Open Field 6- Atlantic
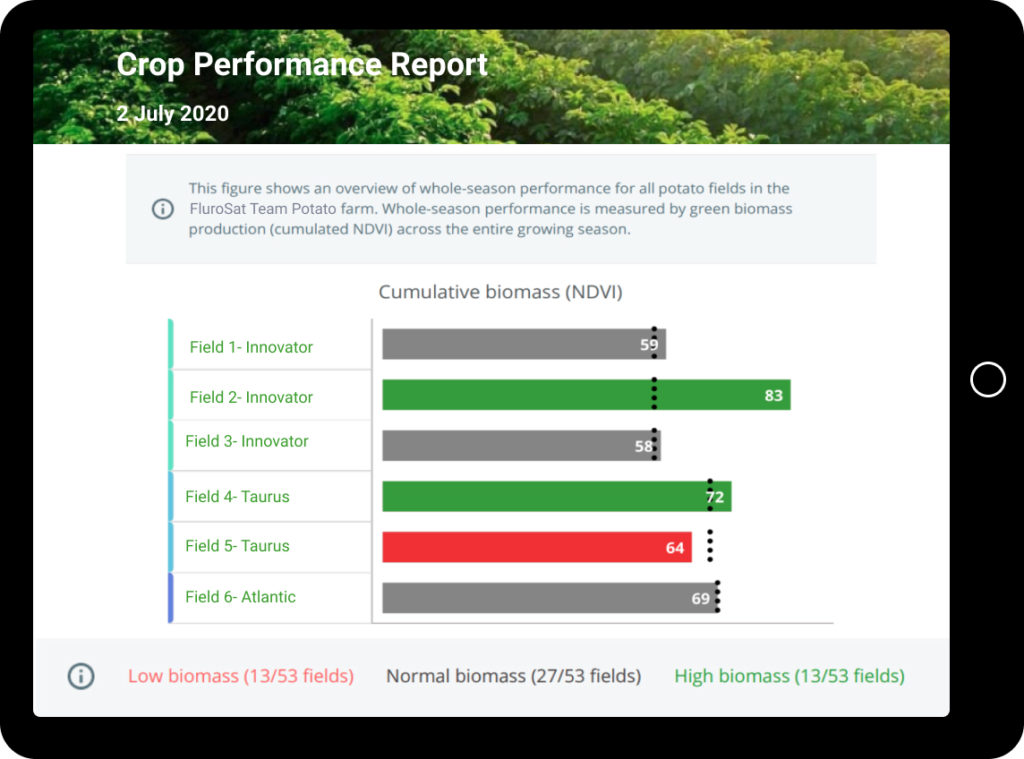 pyautogui.click(x=240, y=597)
